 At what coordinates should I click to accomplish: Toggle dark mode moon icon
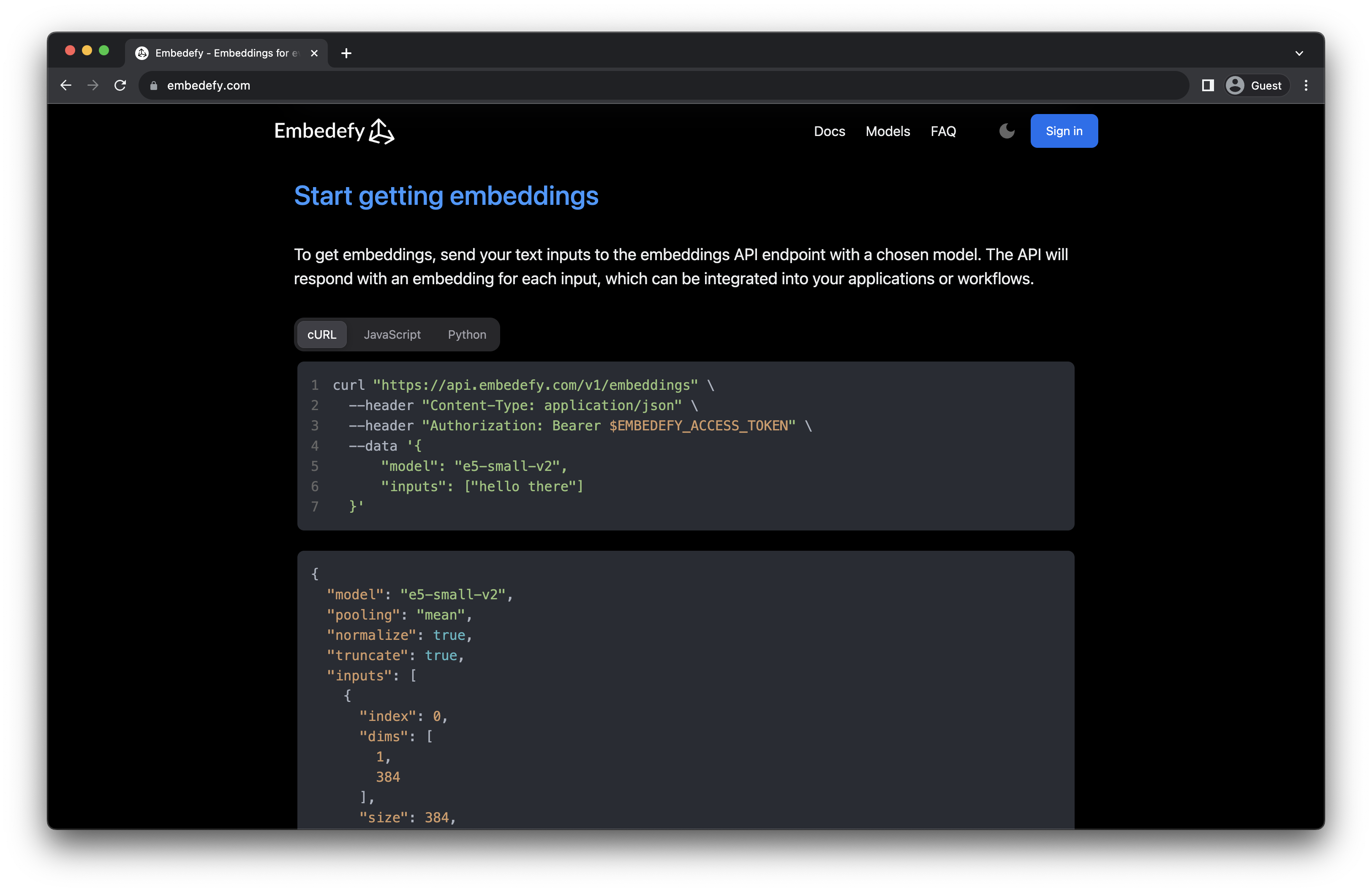pos(1007,131)
